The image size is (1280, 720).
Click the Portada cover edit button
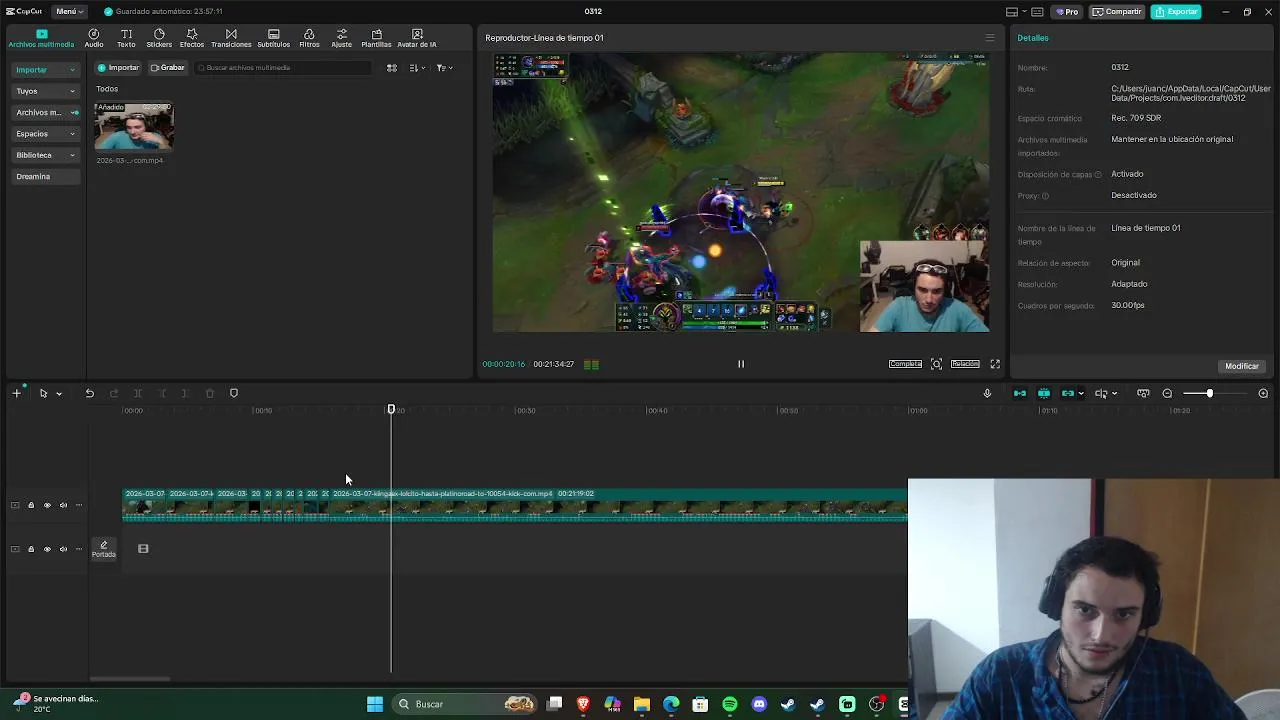(x=104, y=549)
